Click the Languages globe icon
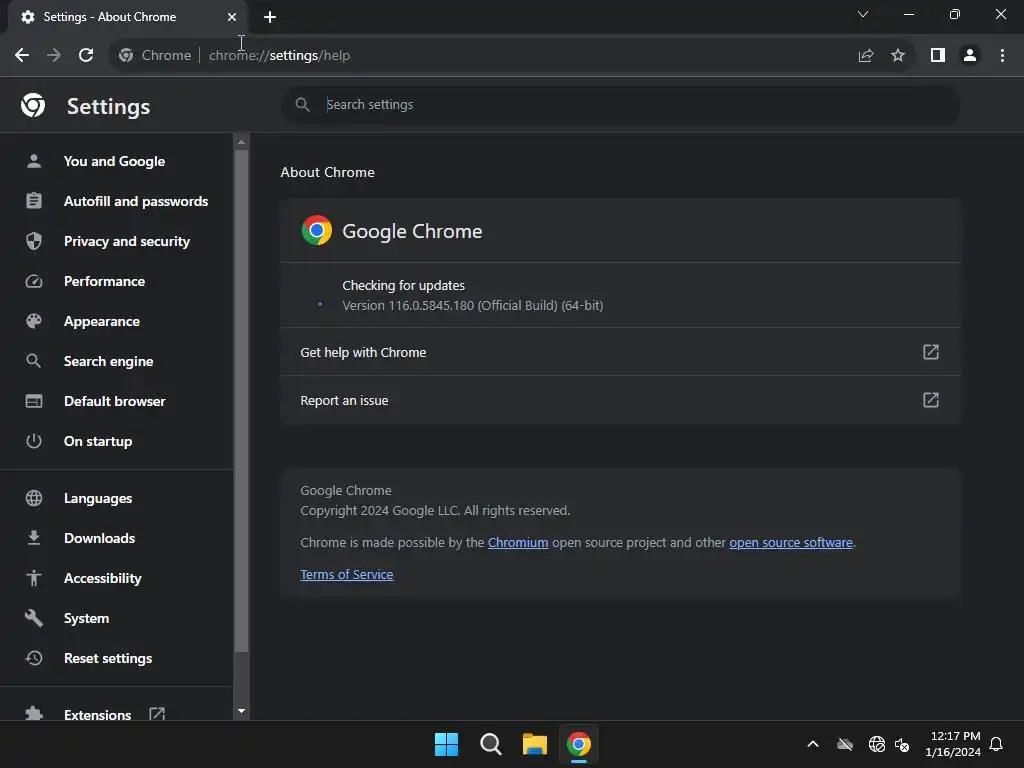This screenshot has width=1024, height=768. 33,498
